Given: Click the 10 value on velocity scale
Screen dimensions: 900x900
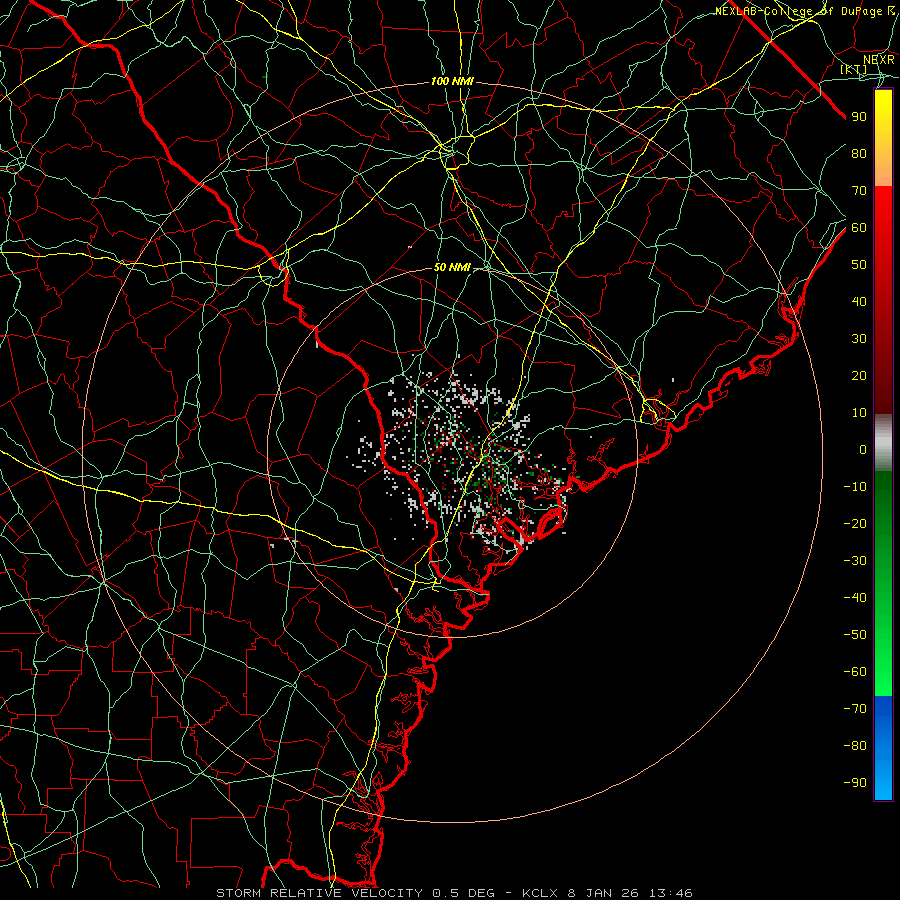Looking at the screenshot, I should pyautogui.click(x=859, y=413).
